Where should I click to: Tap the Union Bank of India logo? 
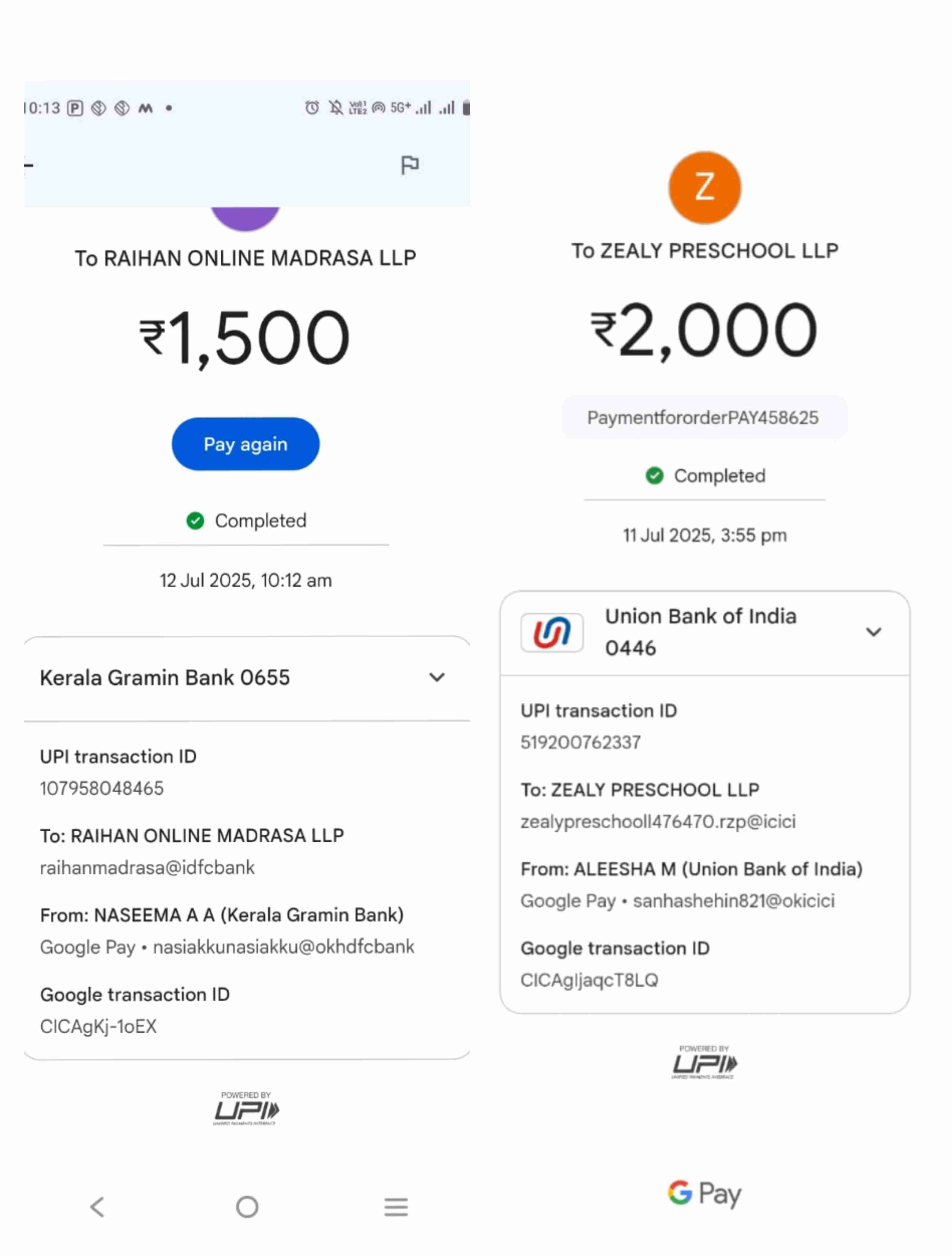tap(551, 632)
